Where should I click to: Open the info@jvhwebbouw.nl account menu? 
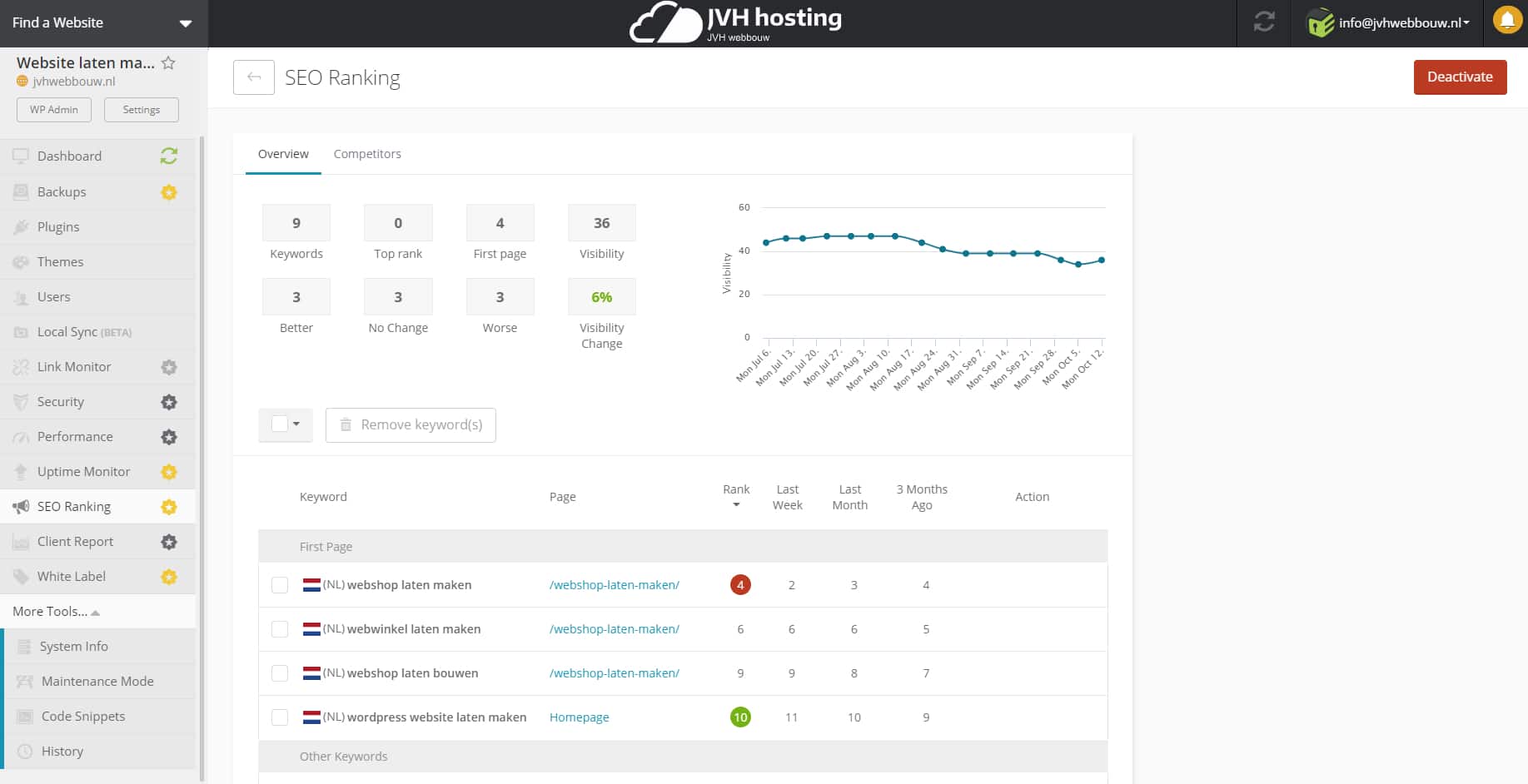1404,23
